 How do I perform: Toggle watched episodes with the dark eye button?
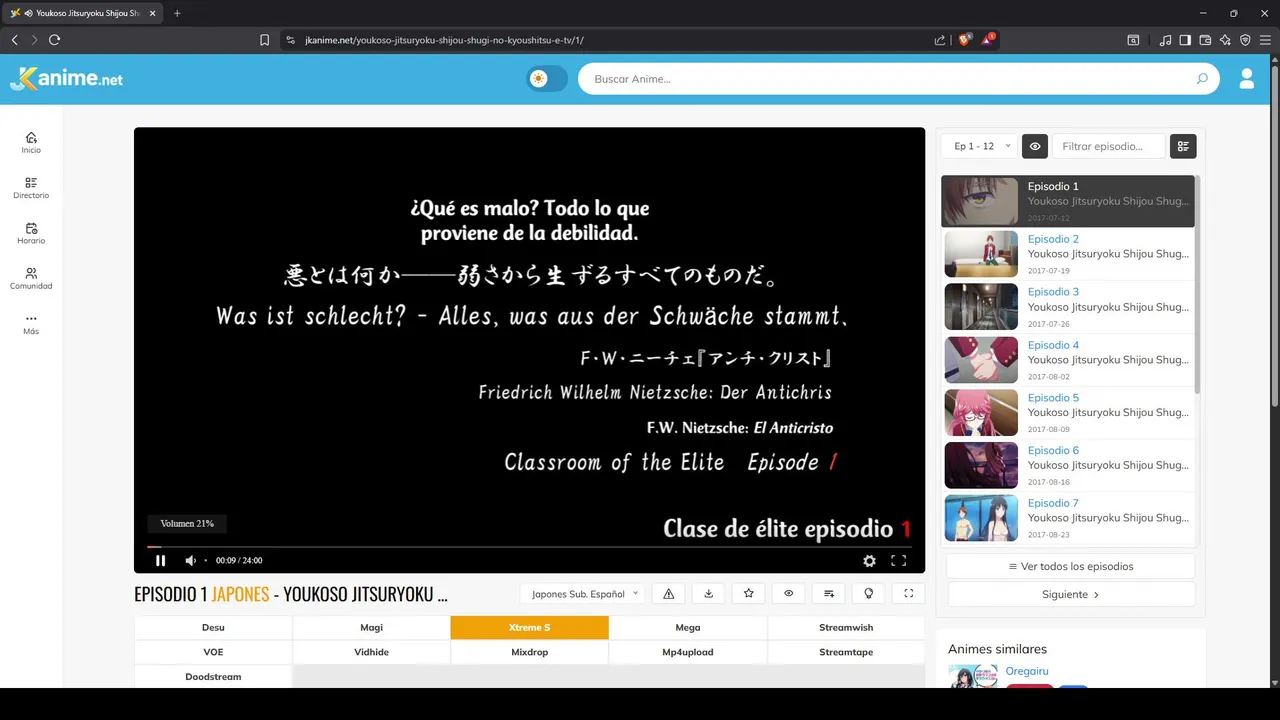1034,146
